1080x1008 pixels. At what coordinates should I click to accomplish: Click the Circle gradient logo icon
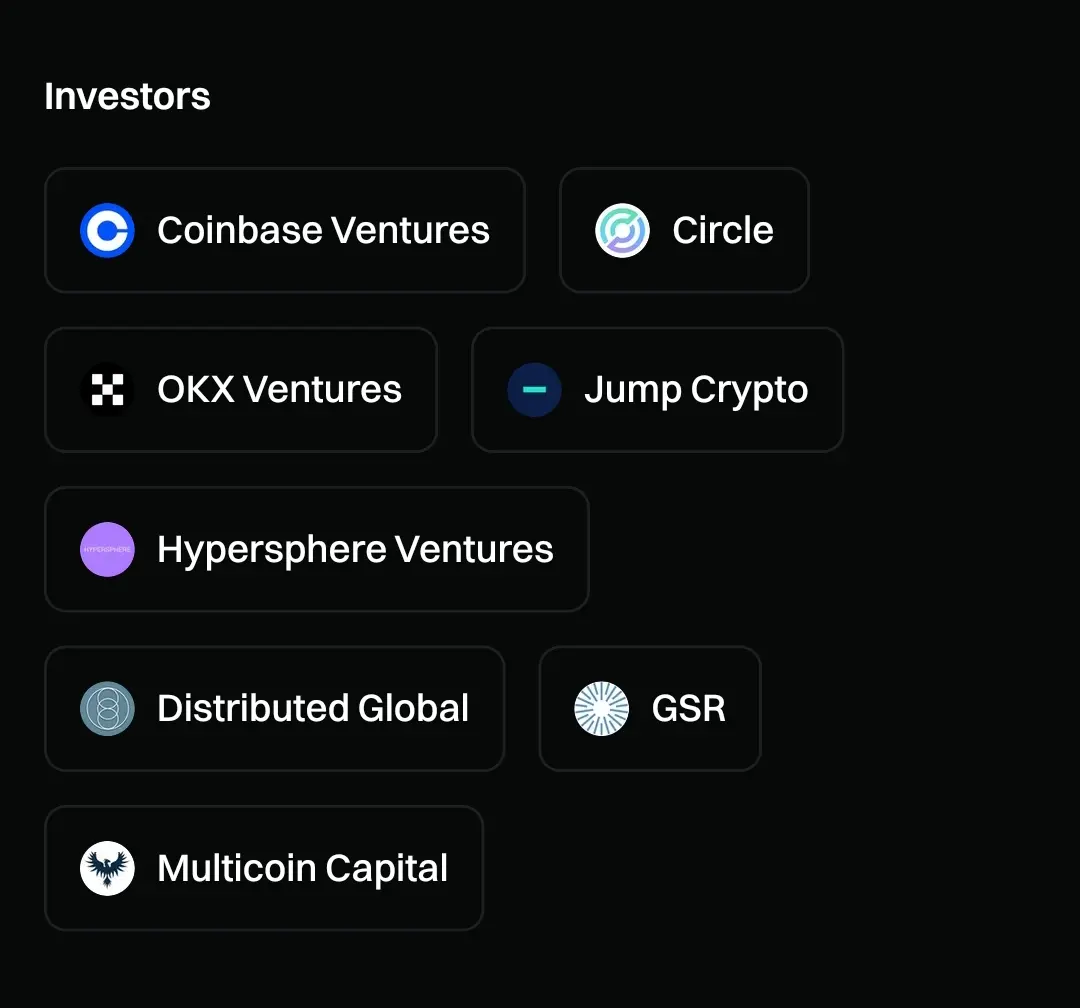point(622,230)
